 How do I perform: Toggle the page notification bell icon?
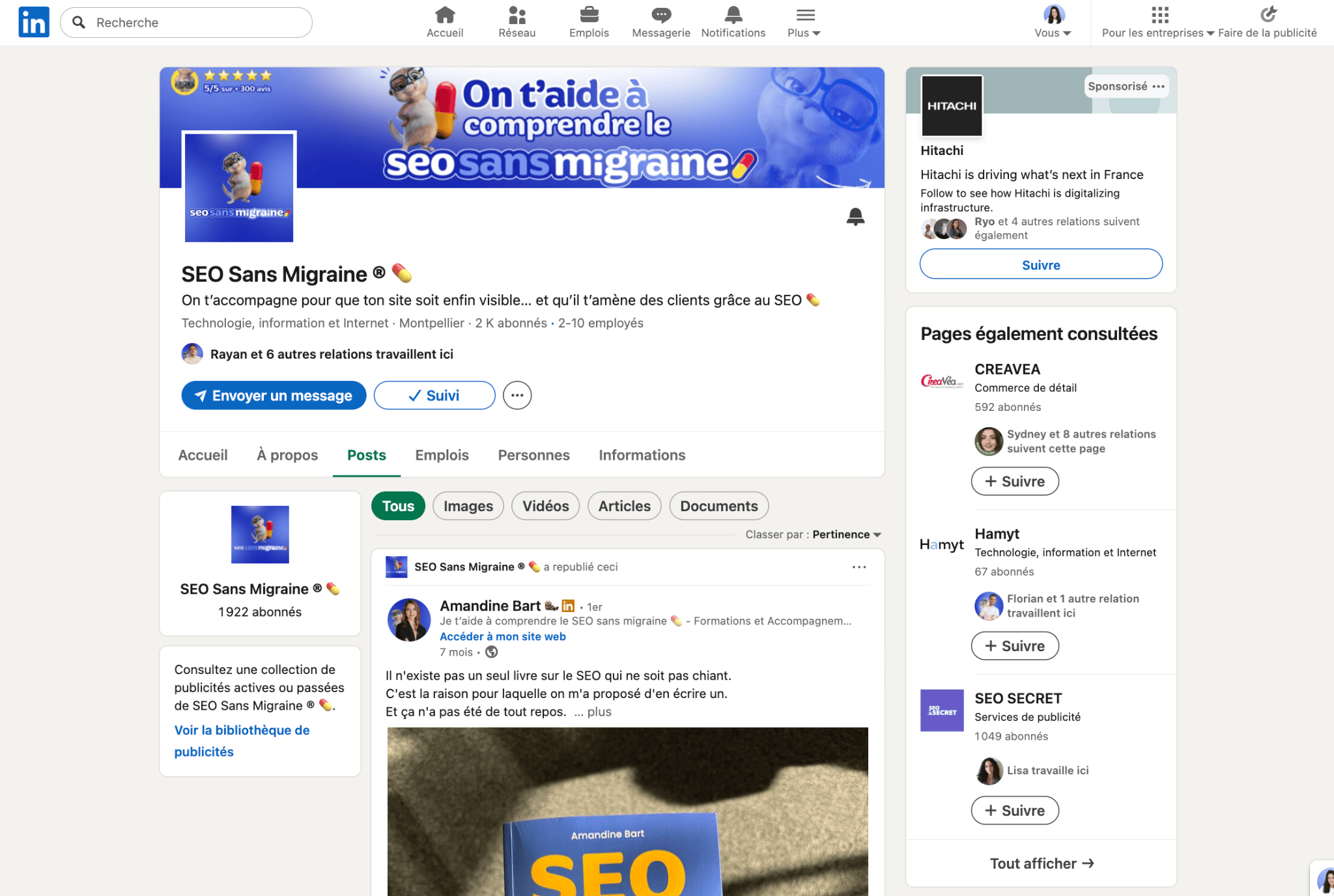855,217
